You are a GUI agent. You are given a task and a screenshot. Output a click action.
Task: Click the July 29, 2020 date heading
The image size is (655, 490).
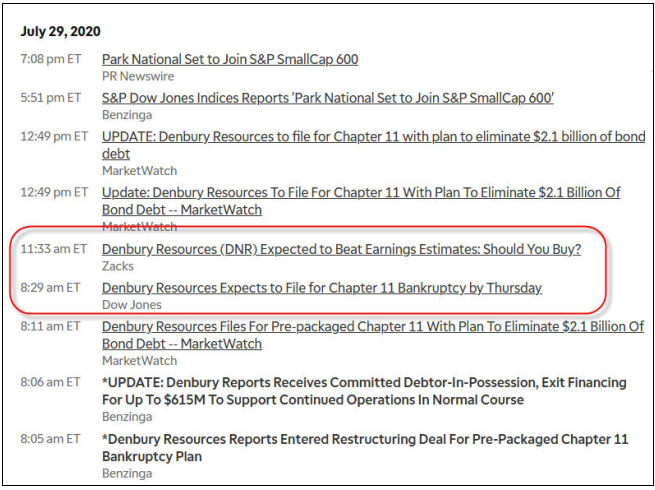[61, 31]
